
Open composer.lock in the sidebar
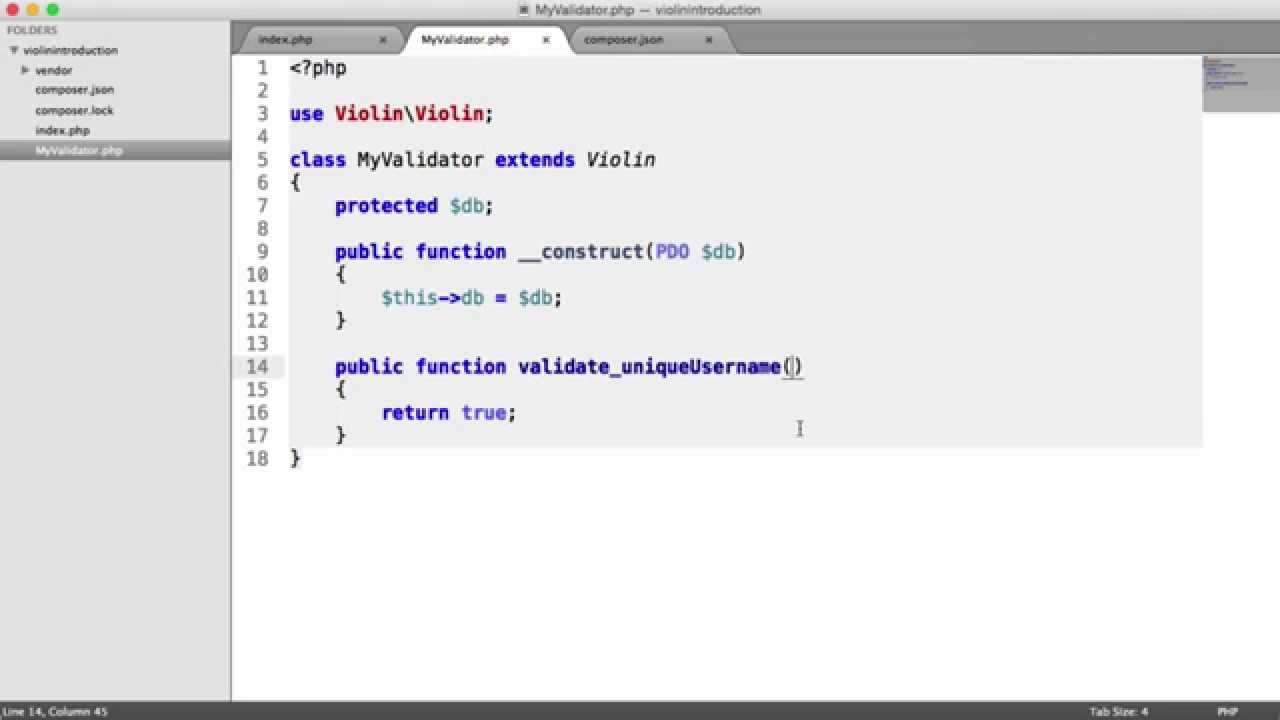pyautogui.click(x=74, y=110)
